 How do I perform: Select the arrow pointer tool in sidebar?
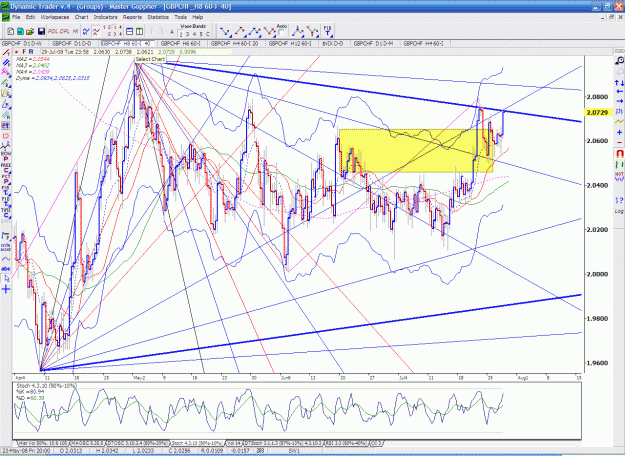6,279
